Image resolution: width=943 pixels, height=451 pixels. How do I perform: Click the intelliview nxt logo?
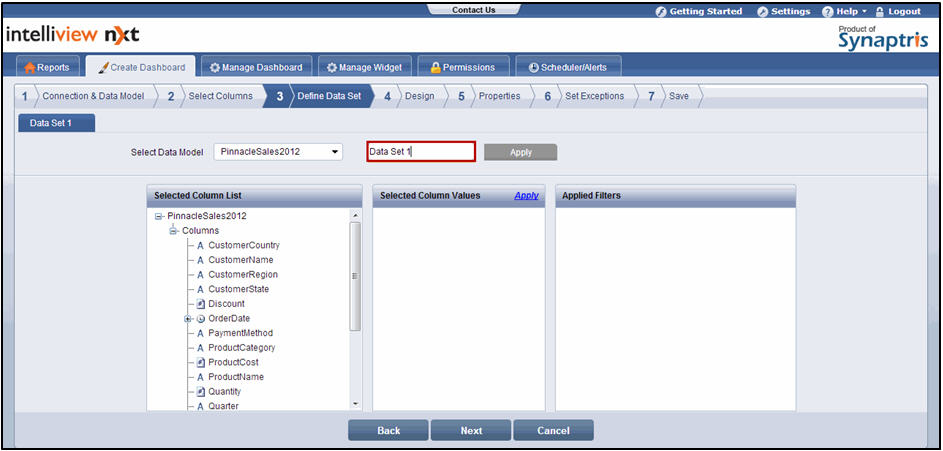72,35
